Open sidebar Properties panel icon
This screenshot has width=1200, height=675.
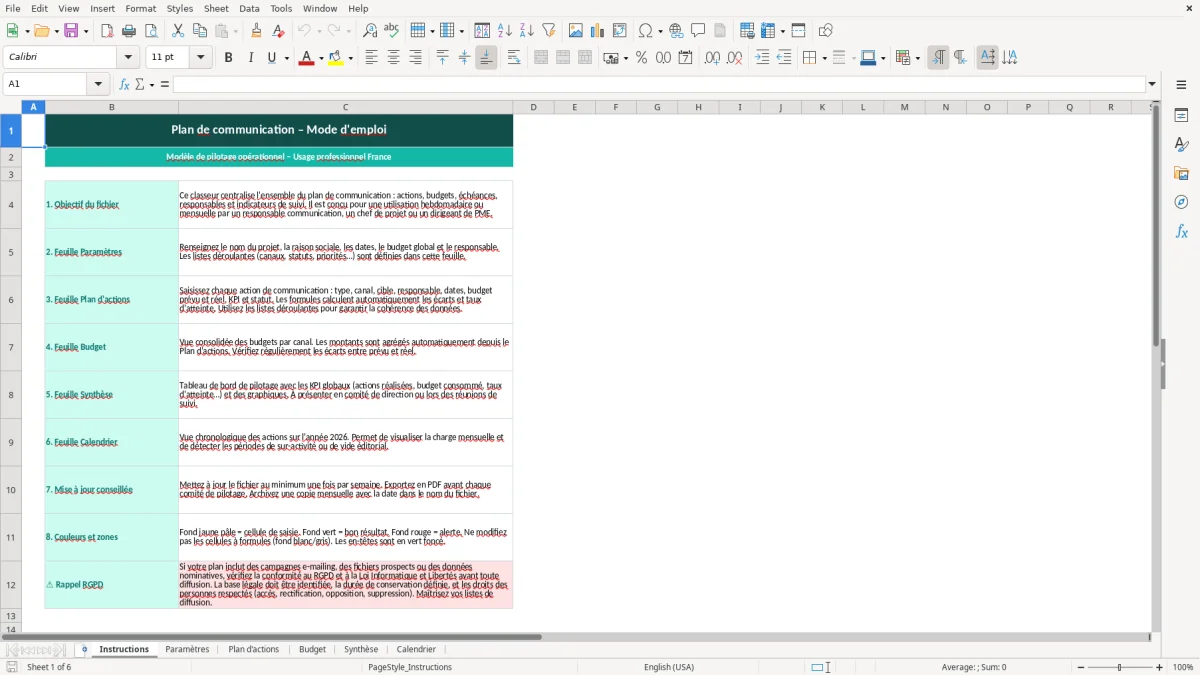click(1181, 116)
